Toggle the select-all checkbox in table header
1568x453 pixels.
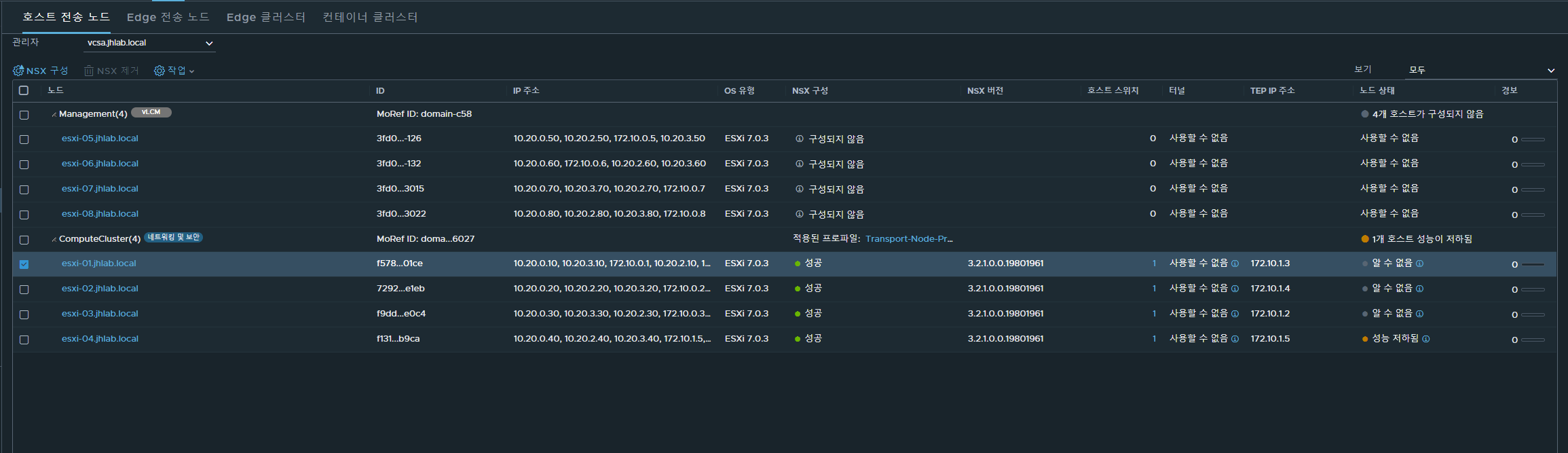[x=24, y=90]
